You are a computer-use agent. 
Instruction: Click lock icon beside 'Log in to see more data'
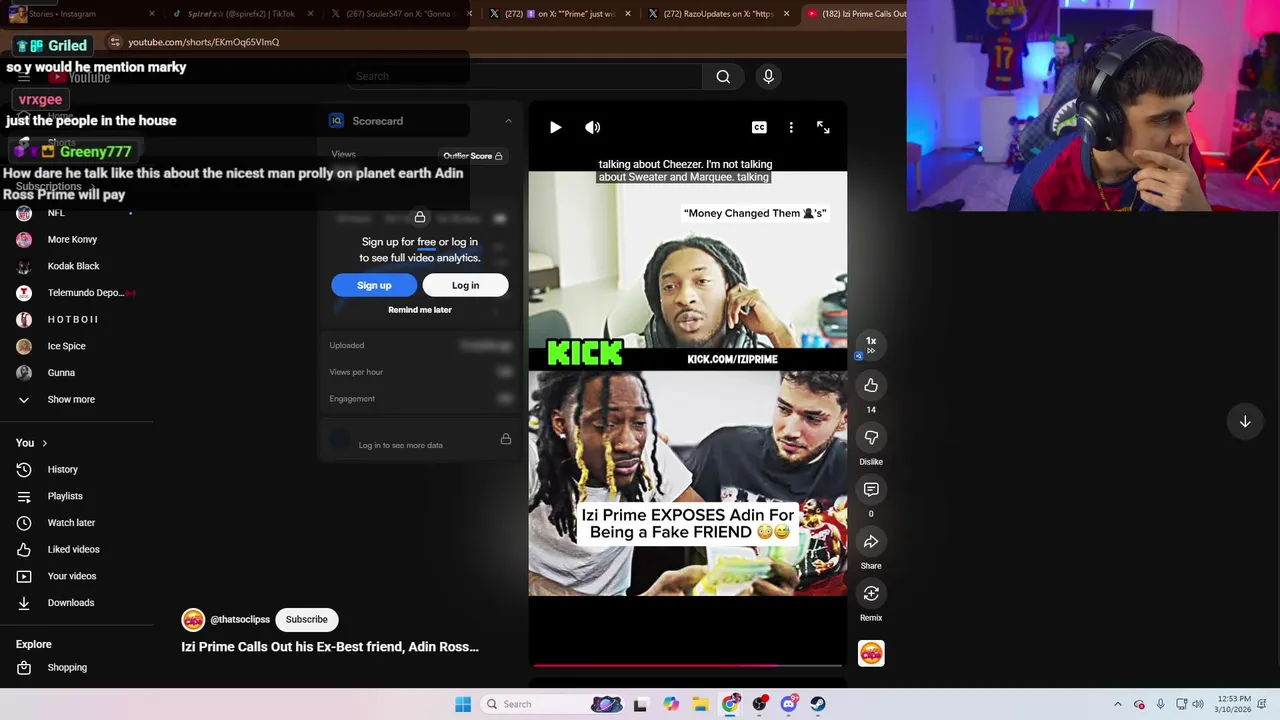[x=506, y=439]
